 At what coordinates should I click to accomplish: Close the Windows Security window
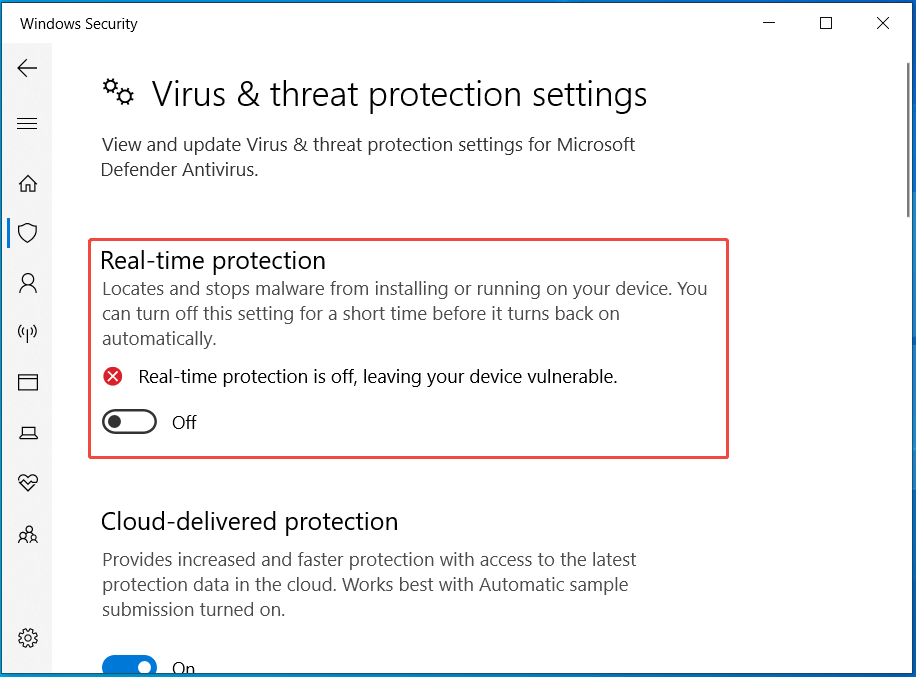point(883,24)
